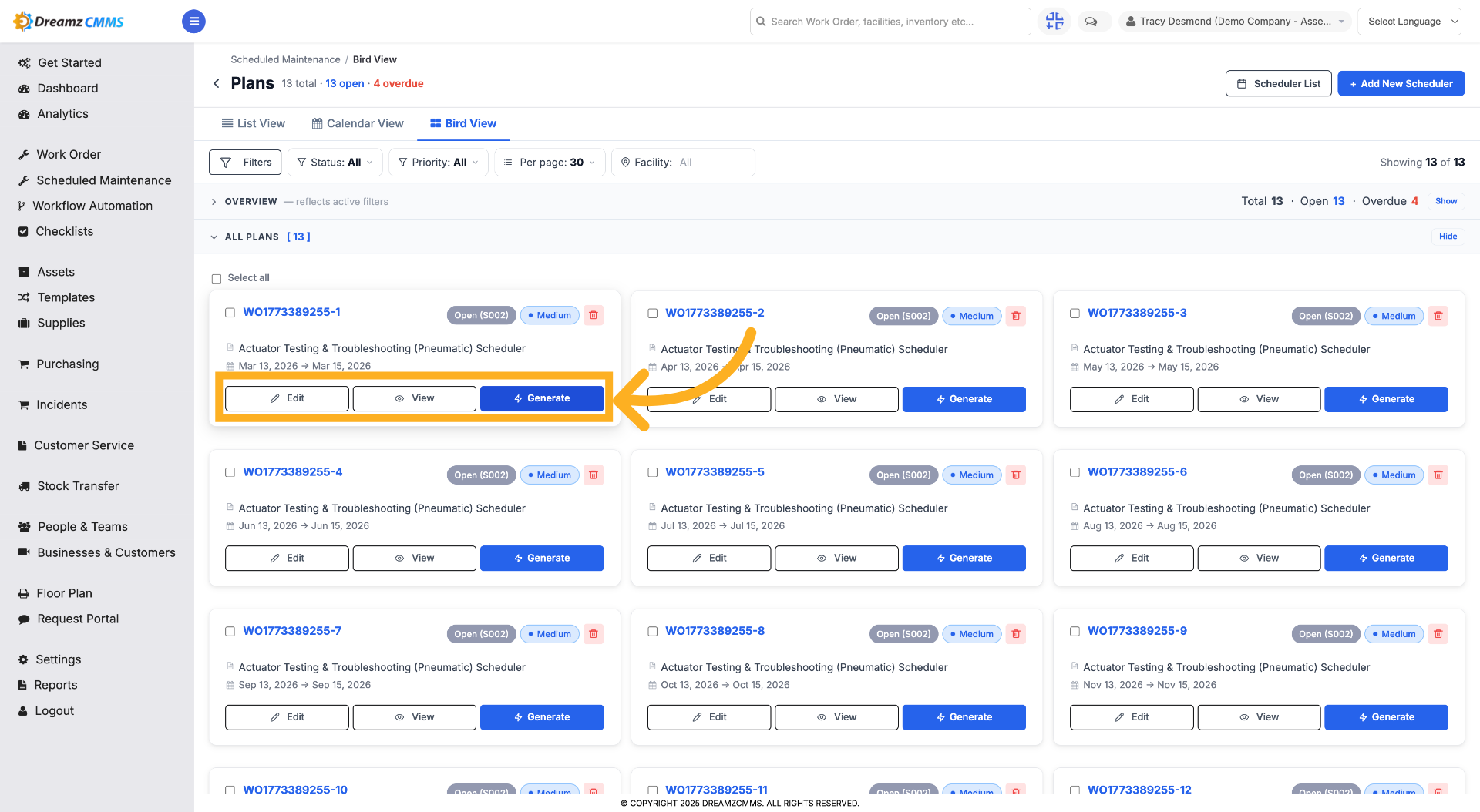This screenshot has height=812, width=1480.
Task: Open Scheduled Maintenance in the sidebar
Action: click(103, 180)
